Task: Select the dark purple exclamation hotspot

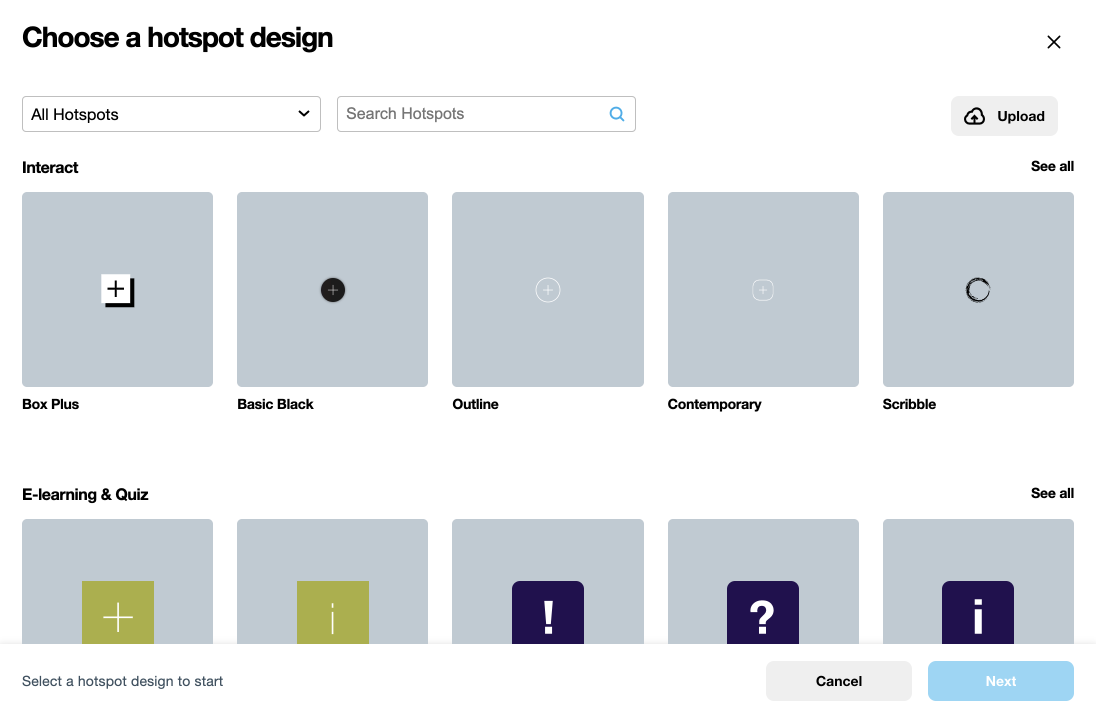Action: 548,614
